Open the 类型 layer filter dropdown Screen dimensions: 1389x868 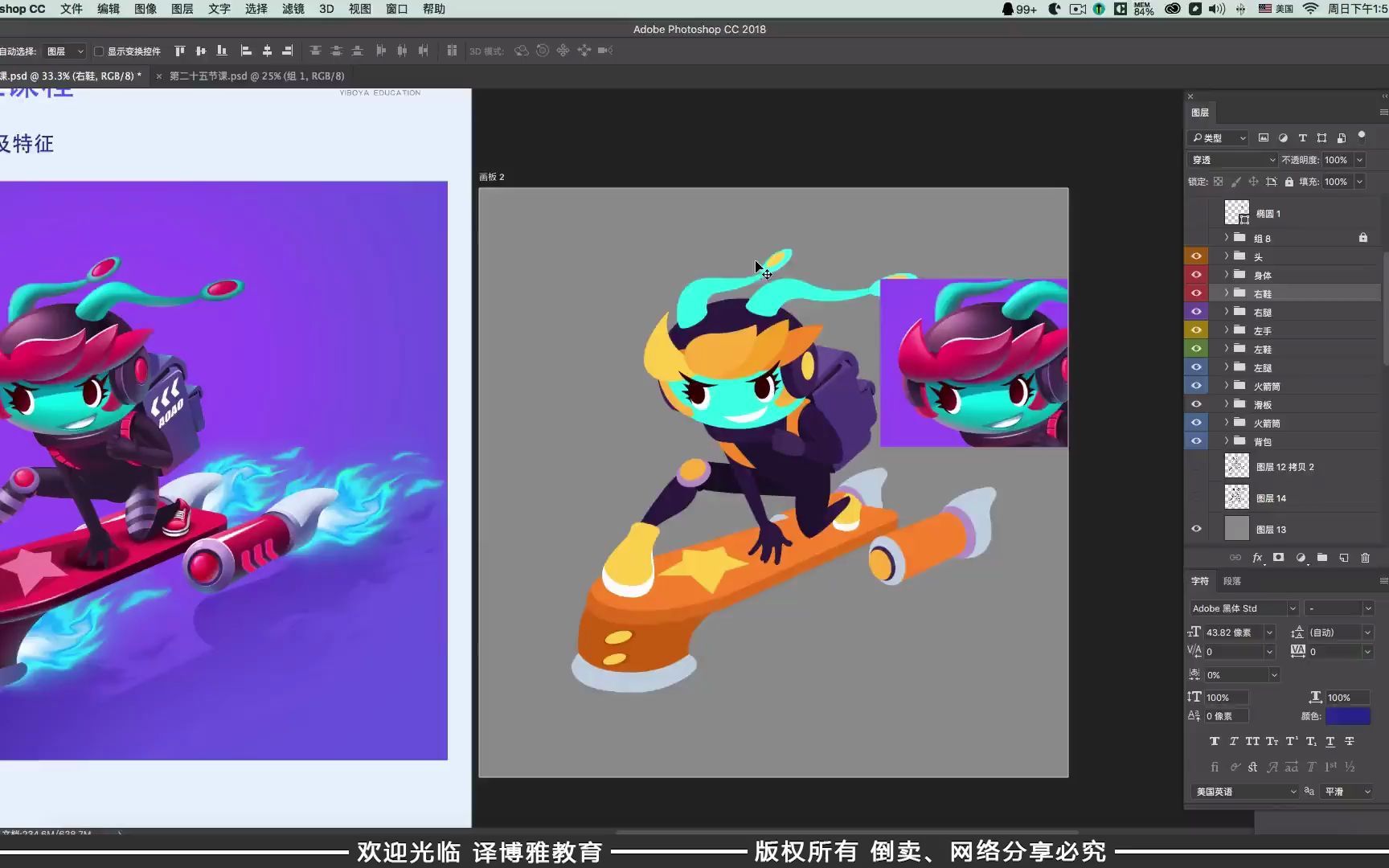coord(1219,138)
